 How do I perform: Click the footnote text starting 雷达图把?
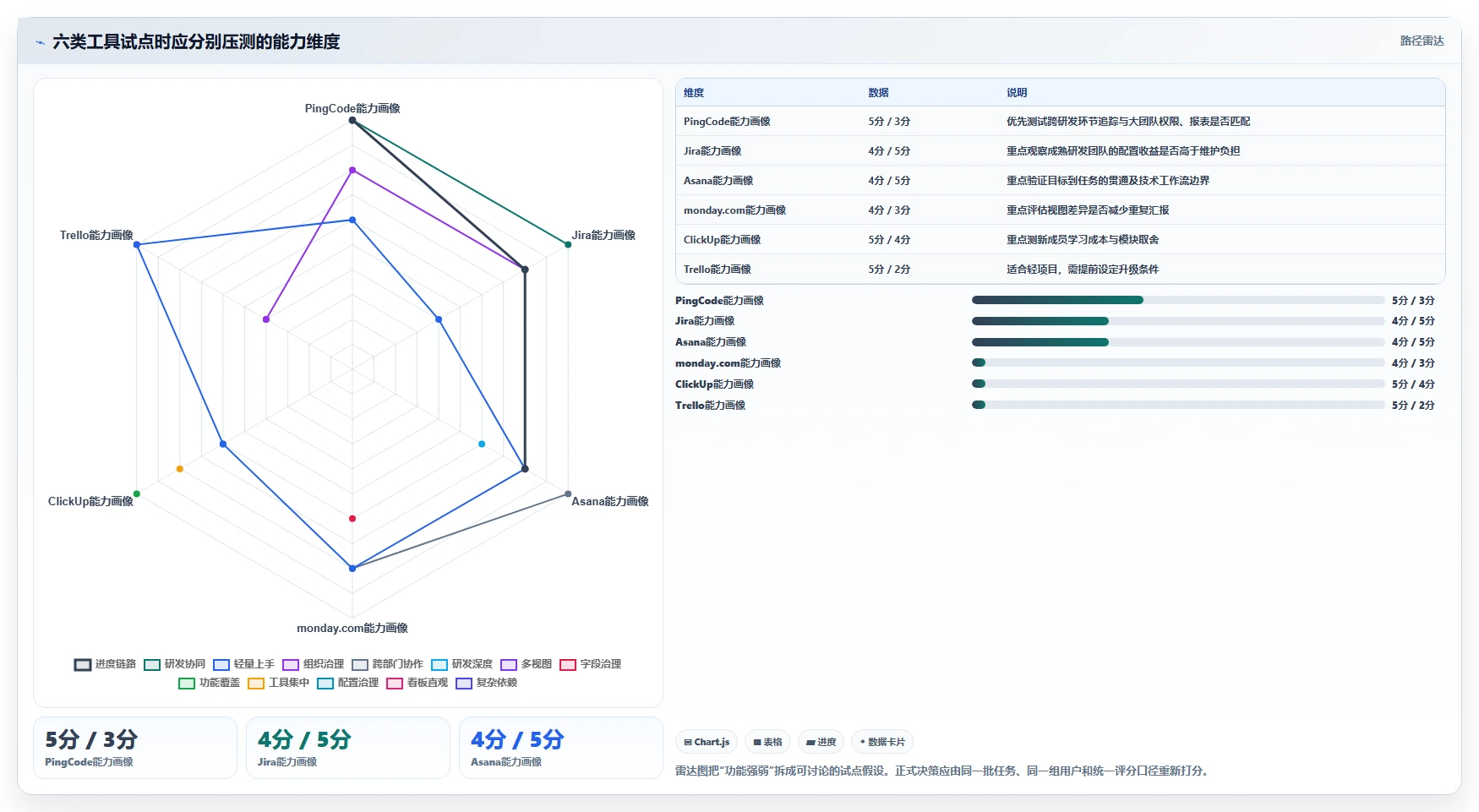click(x=943, y=771)
